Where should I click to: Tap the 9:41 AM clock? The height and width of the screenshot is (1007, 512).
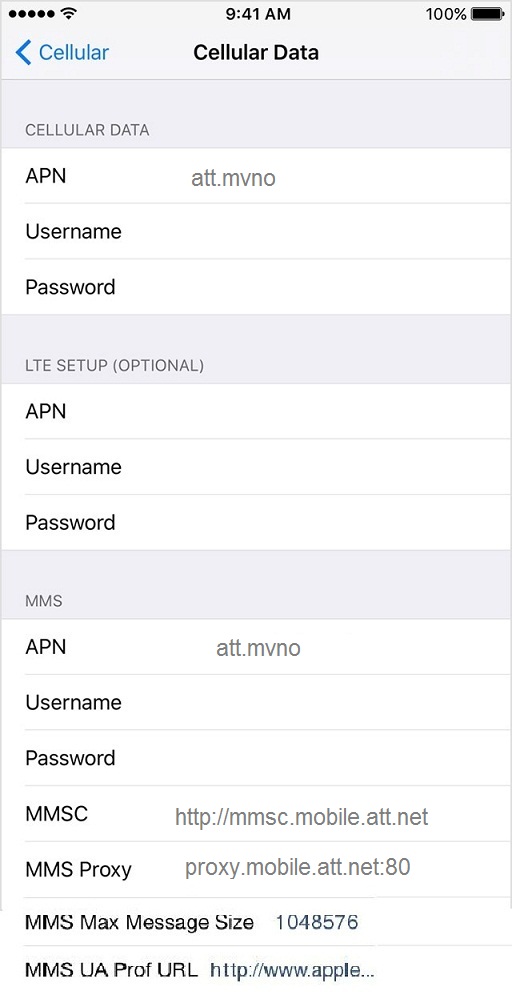258,13
